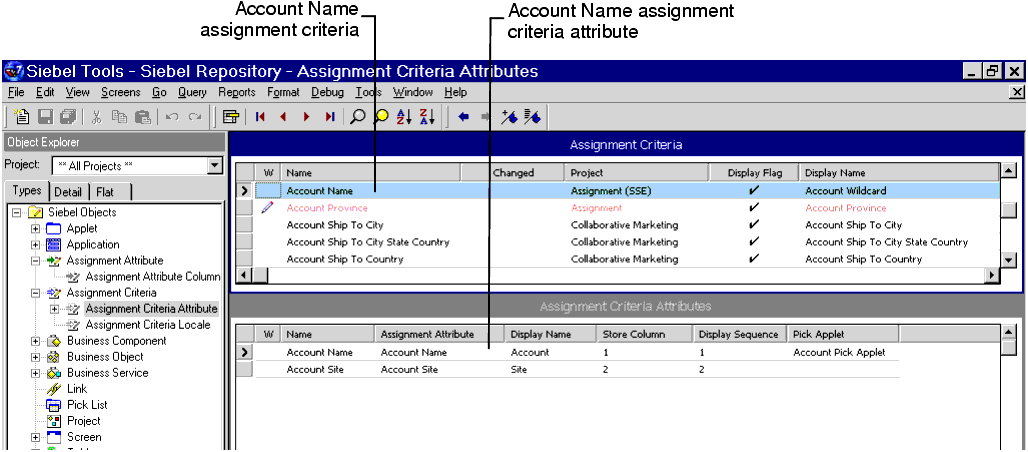
Task: Click the New Record toolbar icon
Action: click(x=22, y=117)
